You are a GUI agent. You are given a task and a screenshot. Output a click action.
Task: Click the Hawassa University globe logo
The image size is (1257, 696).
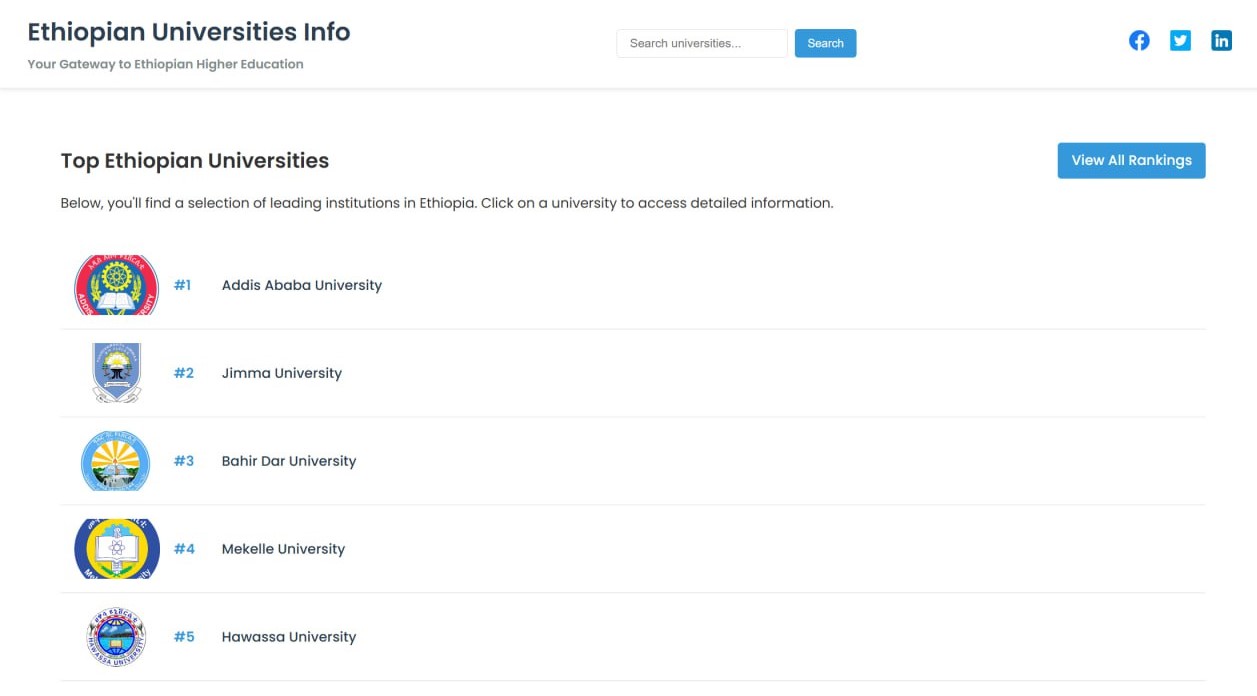pos(116,636)
